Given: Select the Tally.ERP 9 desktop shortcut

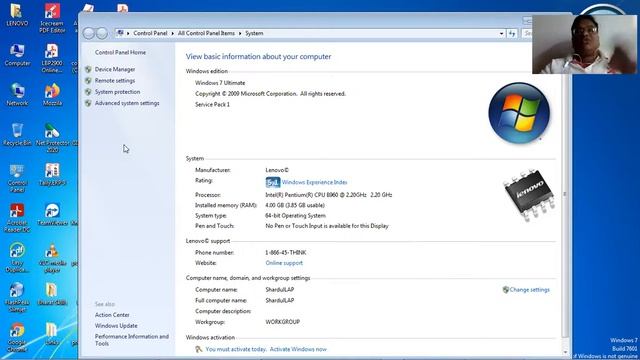Looking at the screenshot, I should 52,175.
